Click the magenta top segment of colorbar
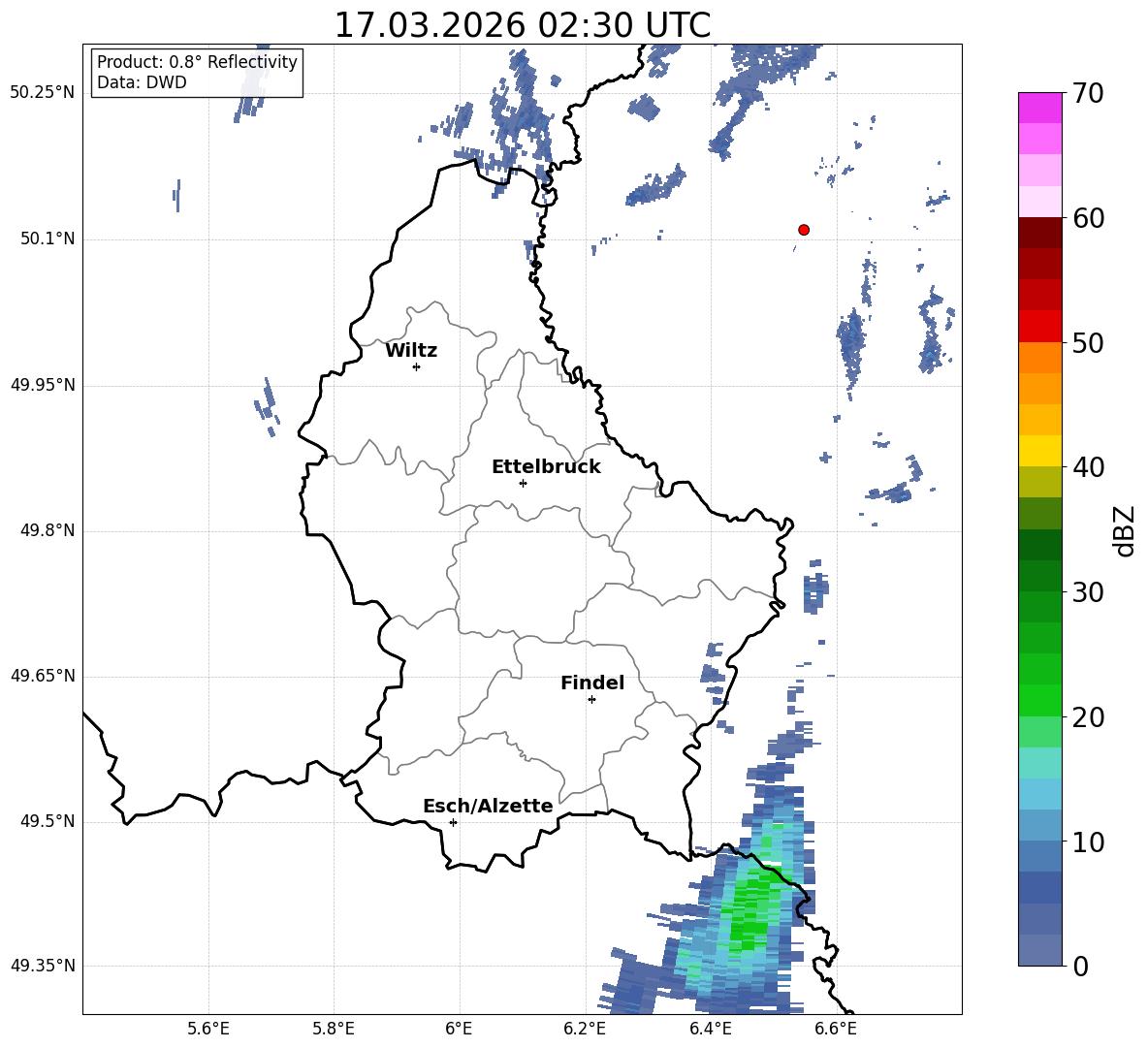Viewport: 1148px width, 1048px height. coord(1039,108)
